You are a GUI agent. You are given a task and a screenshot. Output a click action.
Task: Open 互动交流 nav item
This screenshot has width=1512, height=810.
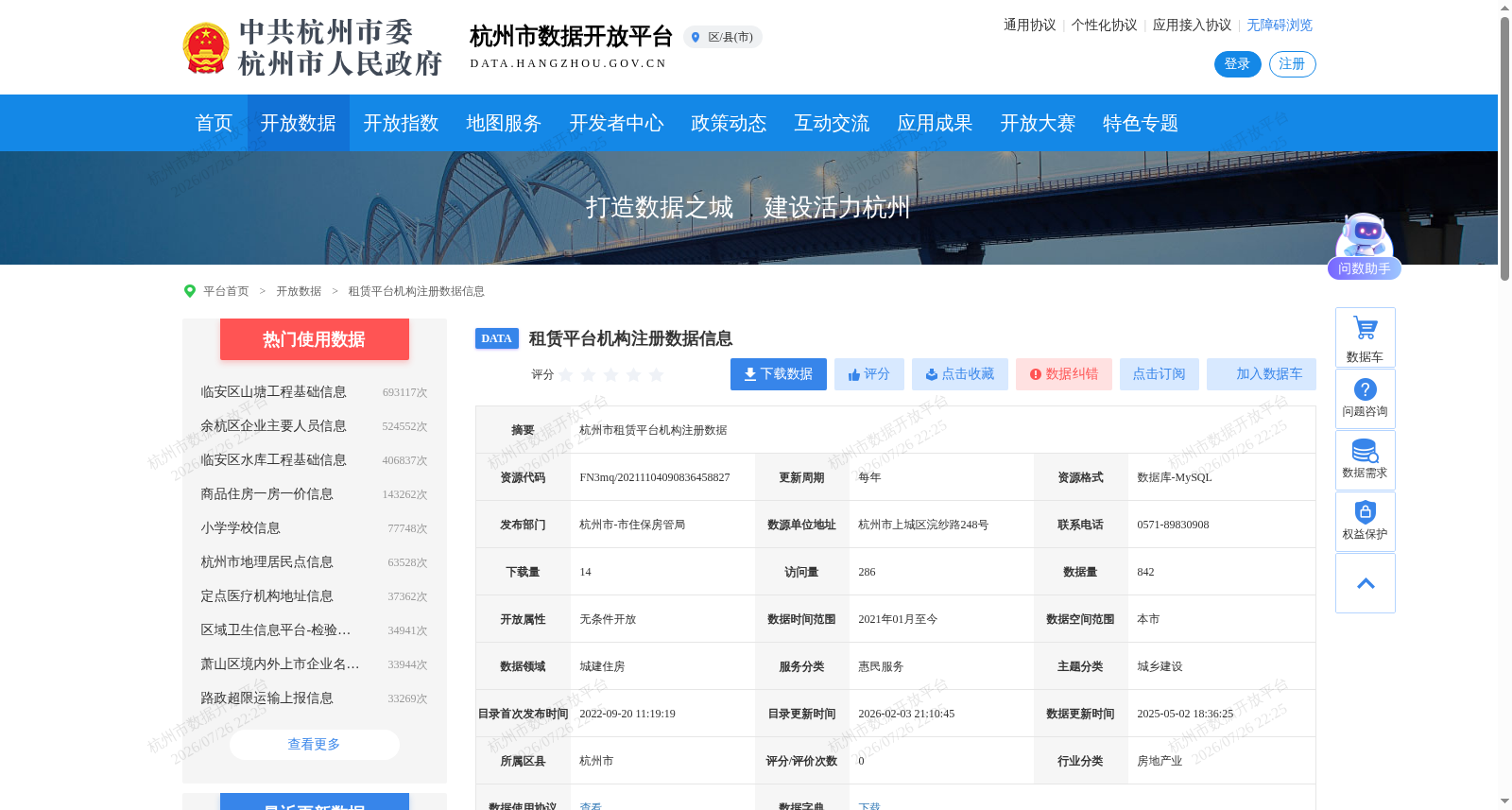[832, 123]
